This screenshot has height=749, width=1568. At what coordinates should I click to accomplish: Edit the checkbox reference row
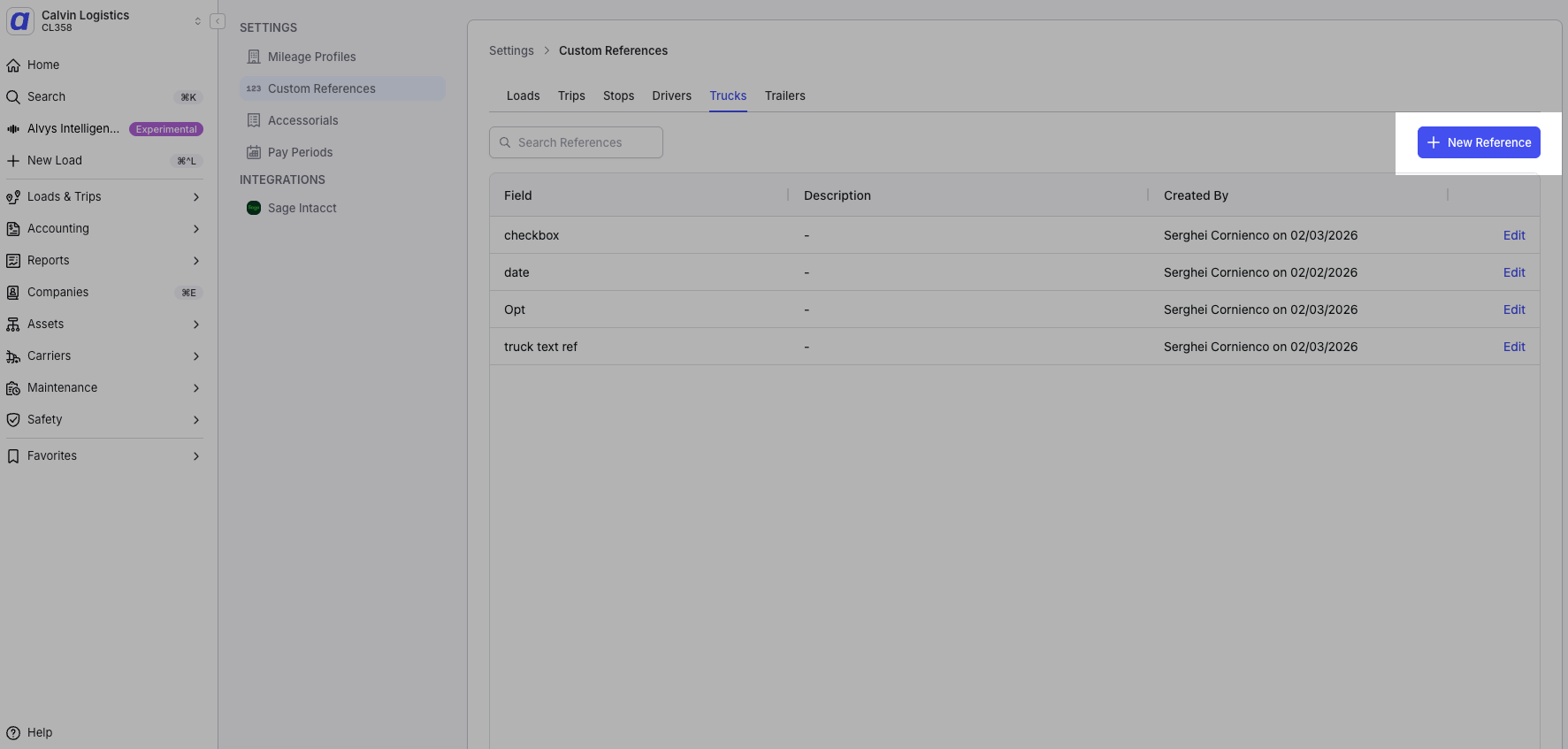pos(1514,235)
